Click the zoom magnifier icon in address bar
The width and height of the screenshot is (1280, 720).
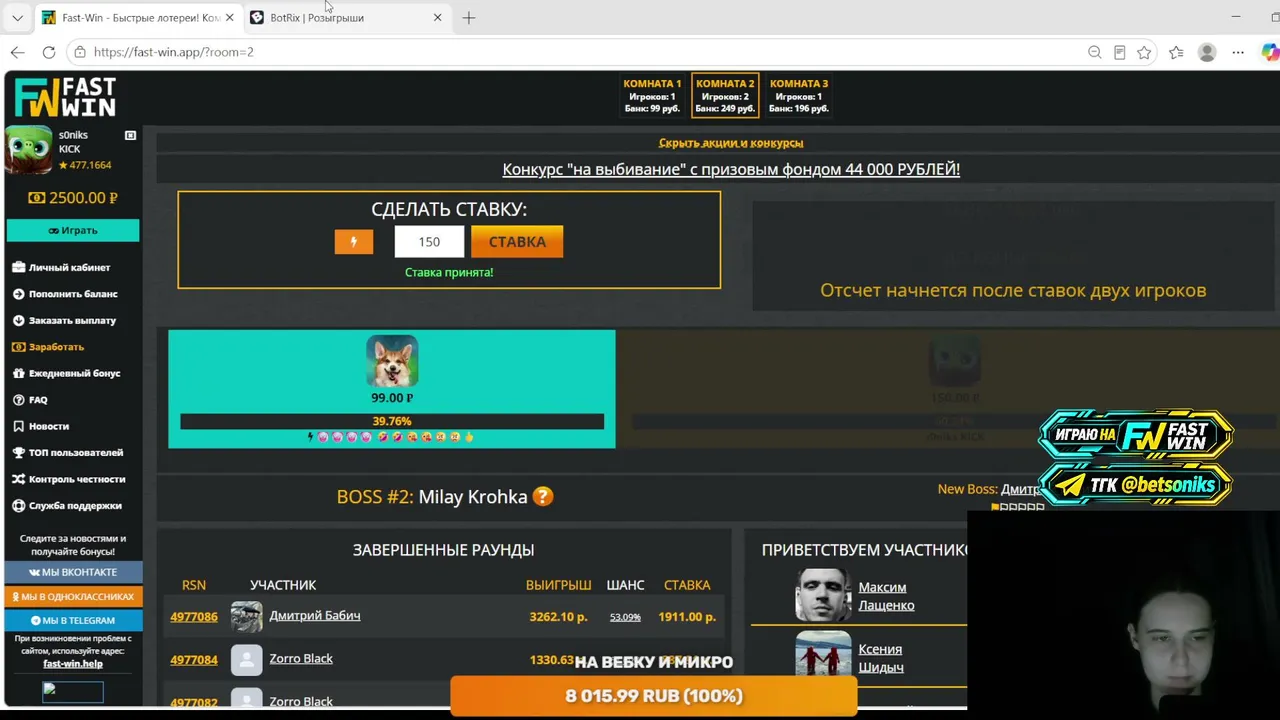click(1095, 52)
